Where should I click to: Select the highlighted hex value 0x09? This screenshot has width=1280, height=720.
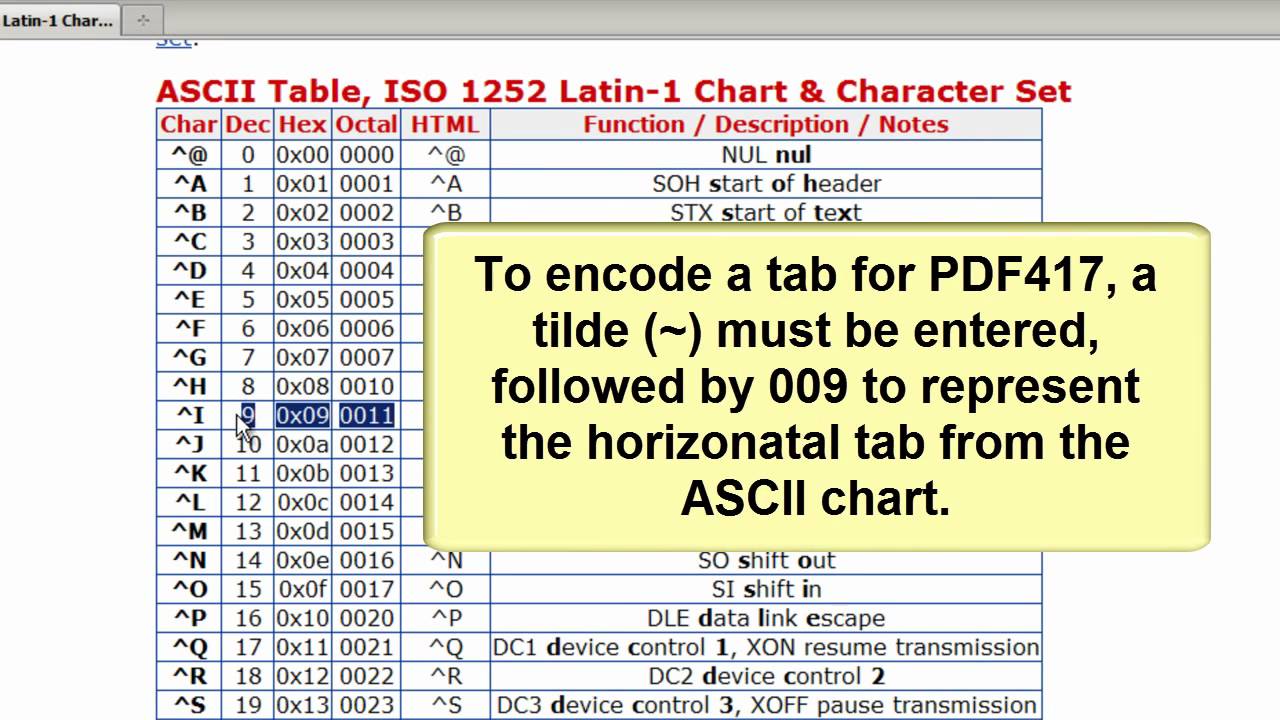302,416
